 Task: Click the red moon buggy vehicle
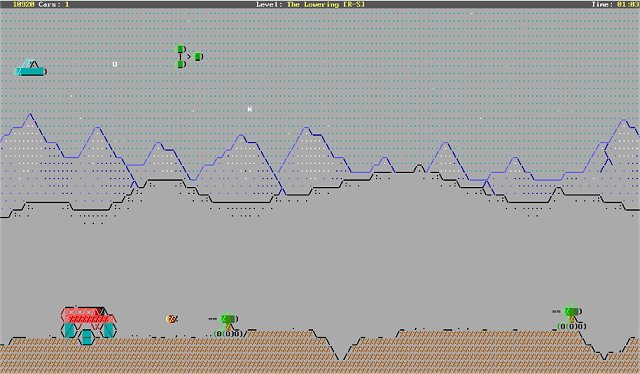89,325
